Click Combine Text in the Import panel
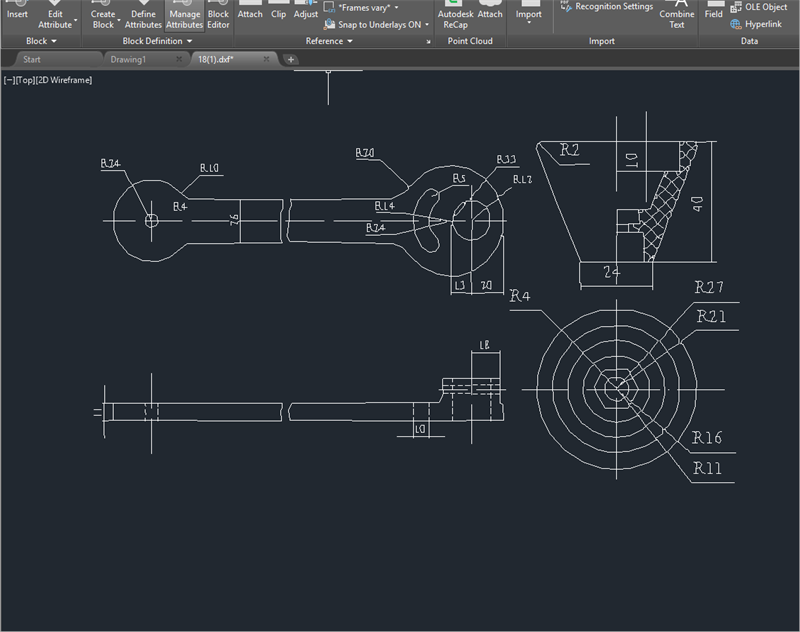 677,15
